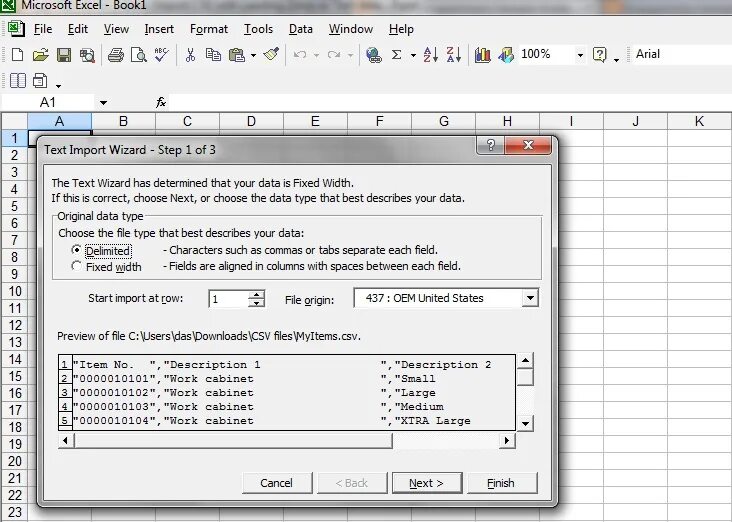
Task: Decrease the start import row spinner
Action: [x=256, y=303]
